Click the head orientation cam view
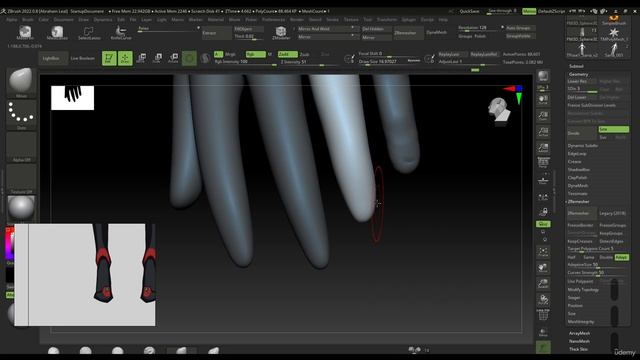 [499, 110]
